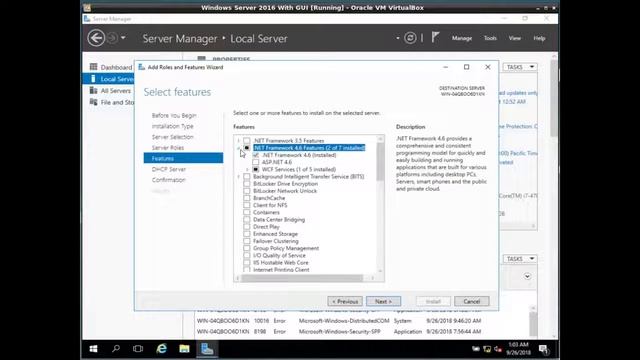
Task: Open Task View on the taskbar
Action: point(138,349)
